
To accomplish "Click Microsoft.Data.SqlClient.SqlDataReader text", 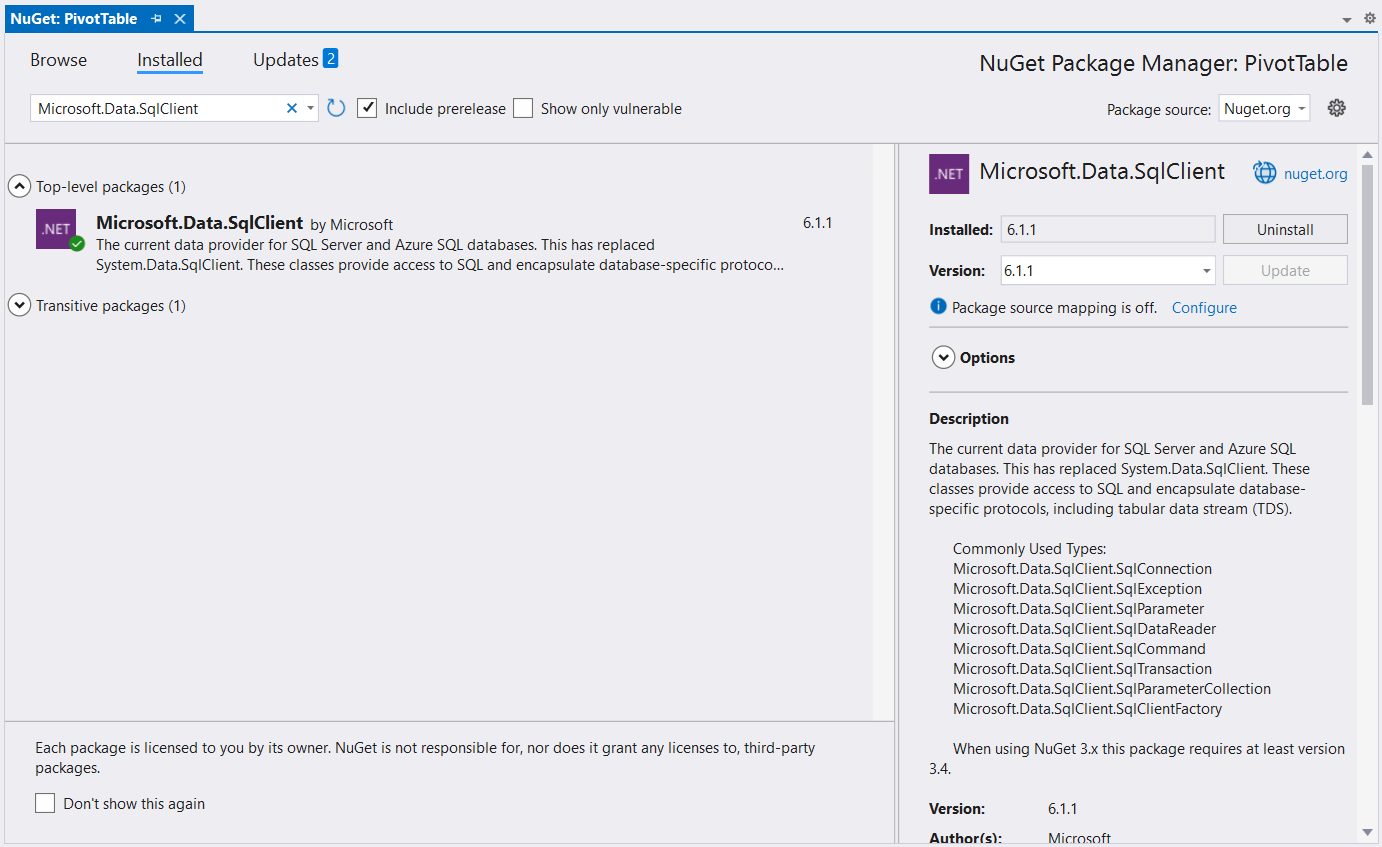I will coord(1084,629).
